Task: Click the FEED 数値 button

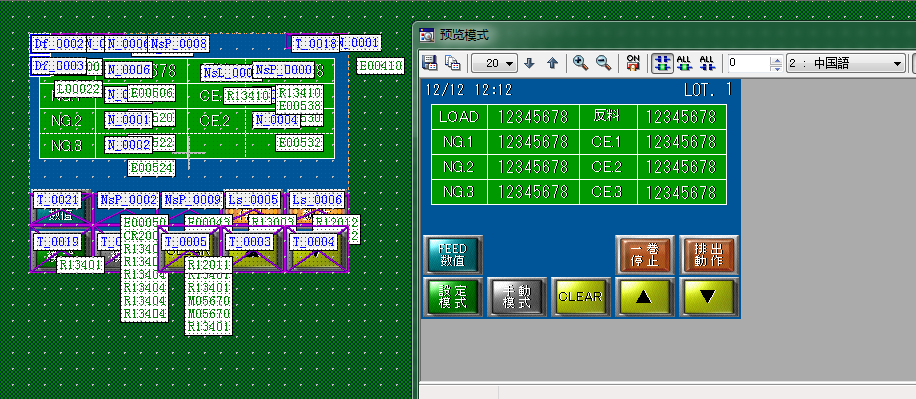Action: tap(453, 255)
